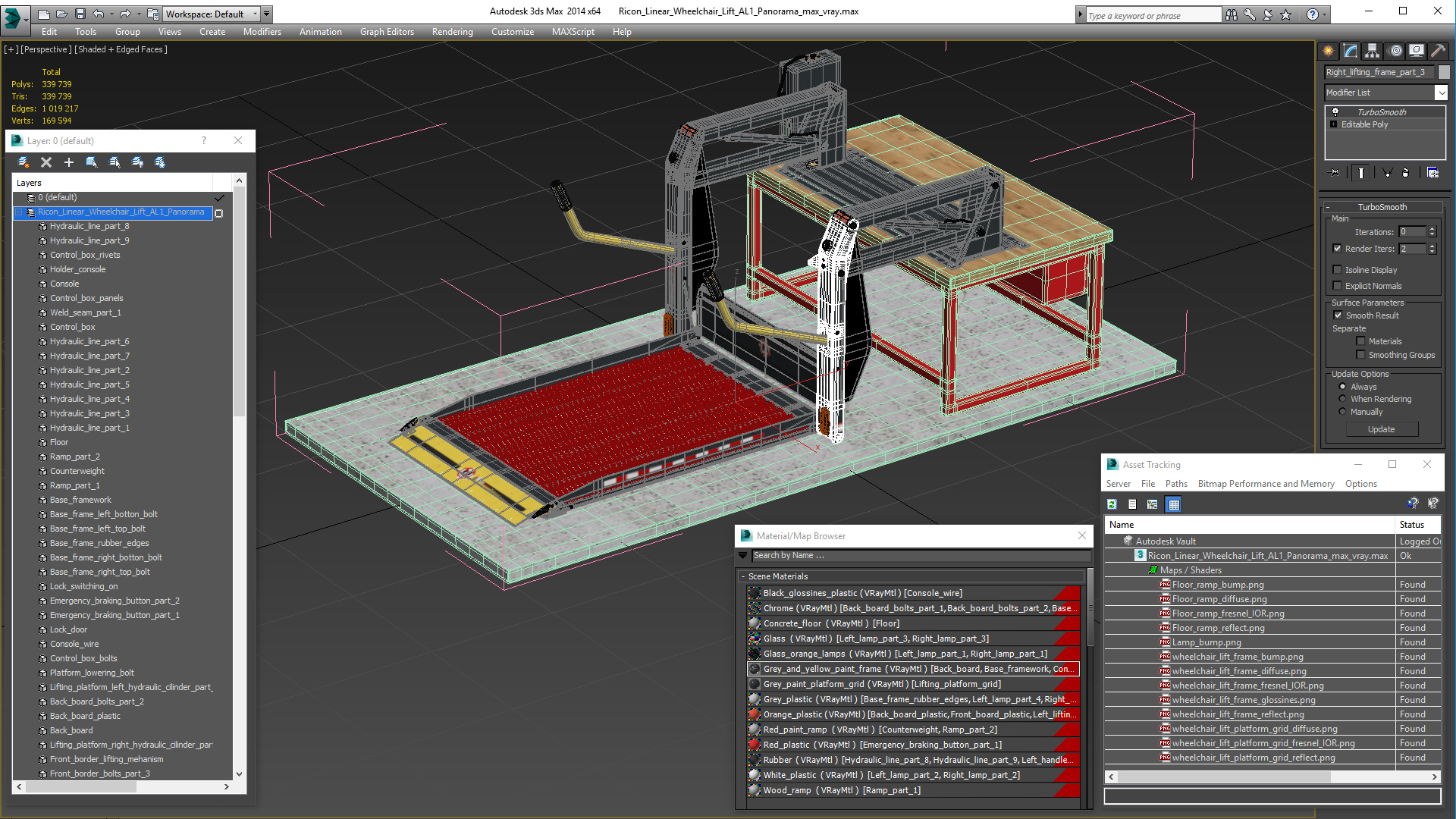Click the Undo arrow icon
This screenshot has height=819, width=1456.
99,14
